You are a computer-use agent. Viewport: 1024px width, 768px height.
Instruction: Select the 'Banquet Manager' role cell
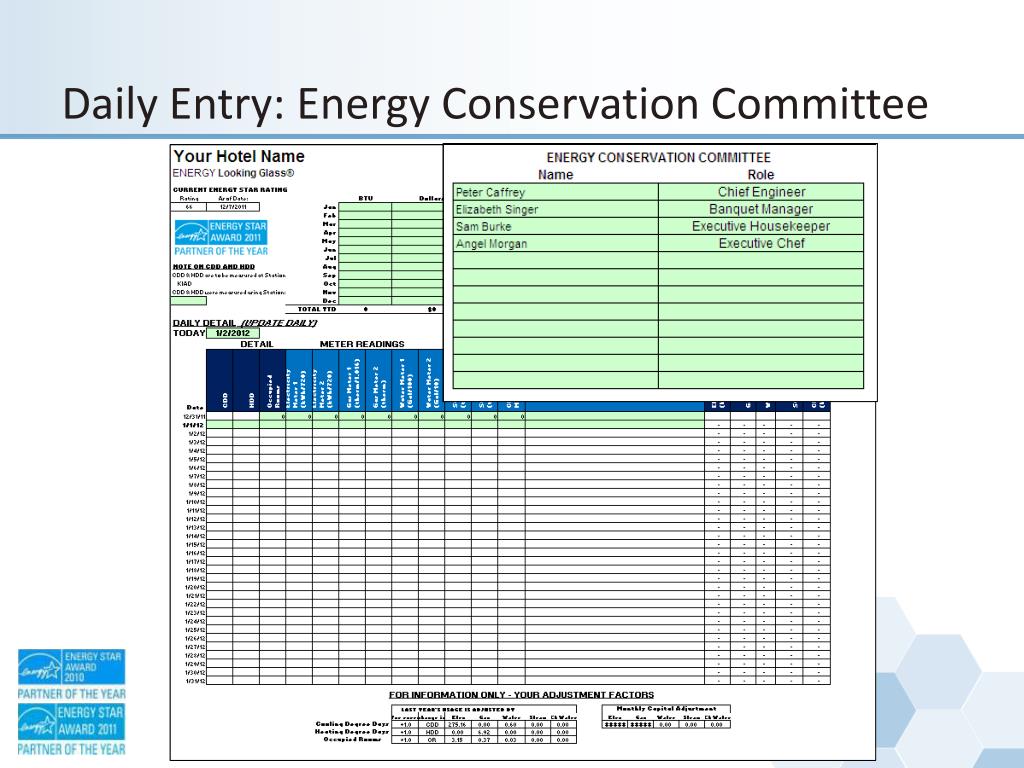point(761,209)
